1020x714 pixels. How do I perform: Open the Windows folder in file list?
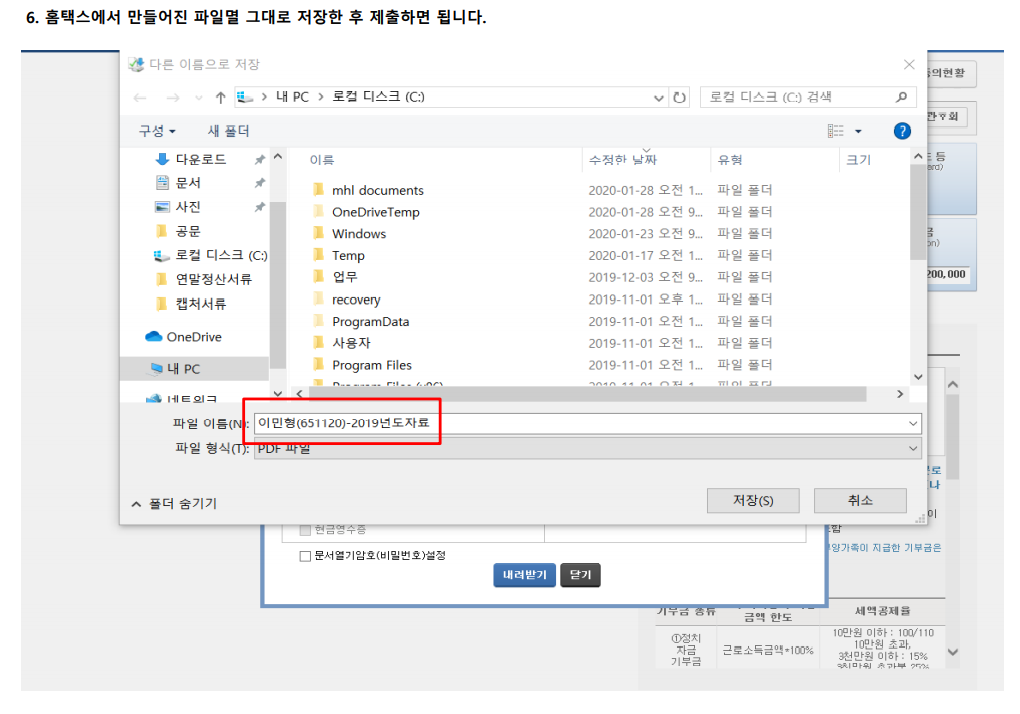358,234
